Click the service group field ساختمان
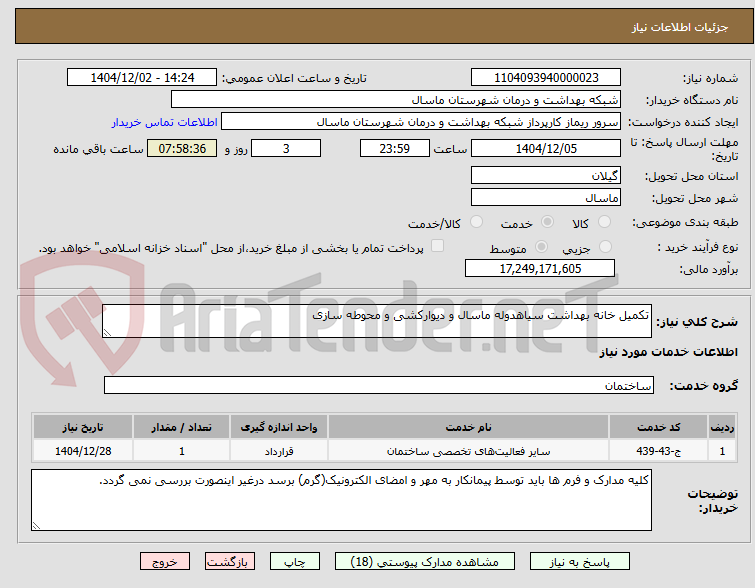This screenshot has width=755, height=588. [379, 385]
